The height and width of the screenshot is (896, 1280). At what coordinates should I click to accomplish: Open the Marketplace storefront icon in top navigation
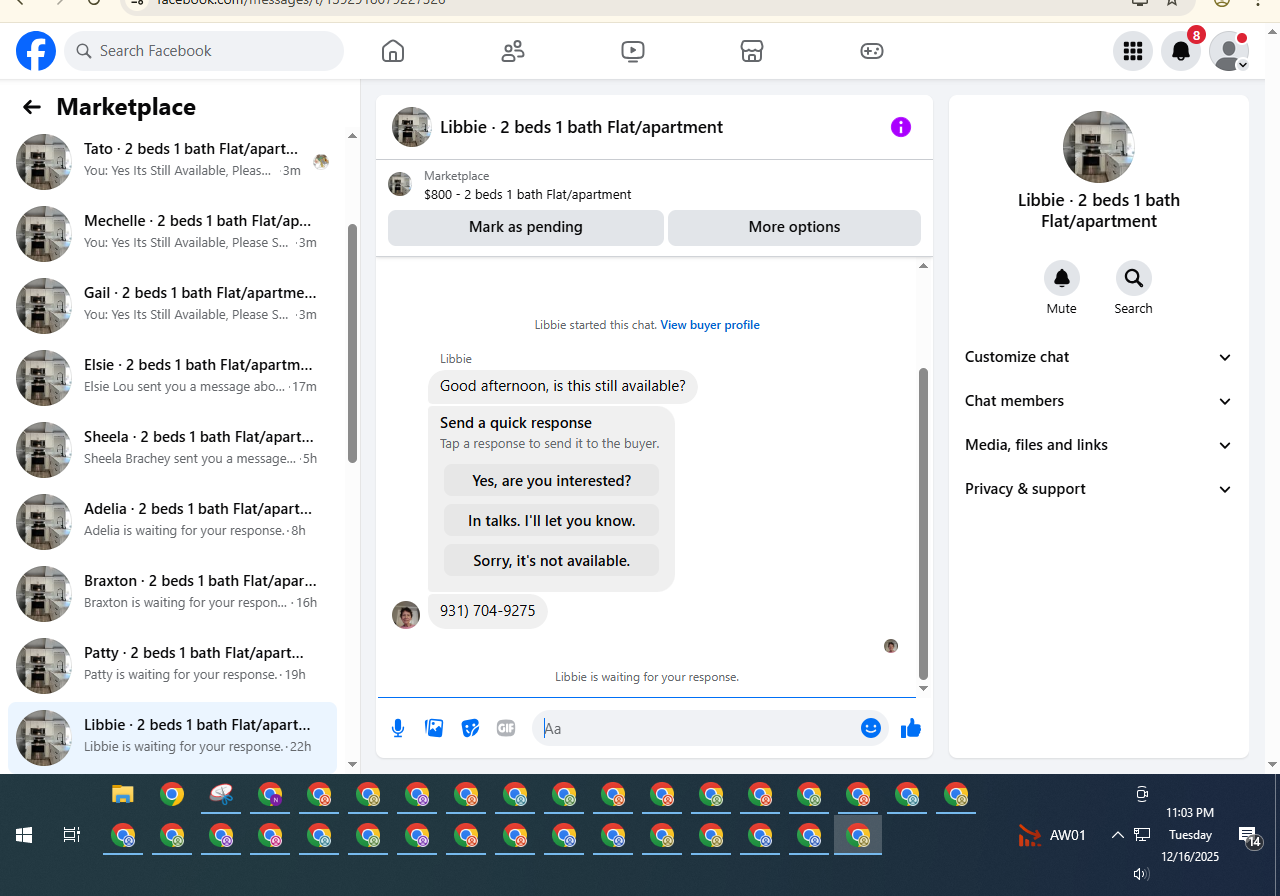(x=752, y=51)
